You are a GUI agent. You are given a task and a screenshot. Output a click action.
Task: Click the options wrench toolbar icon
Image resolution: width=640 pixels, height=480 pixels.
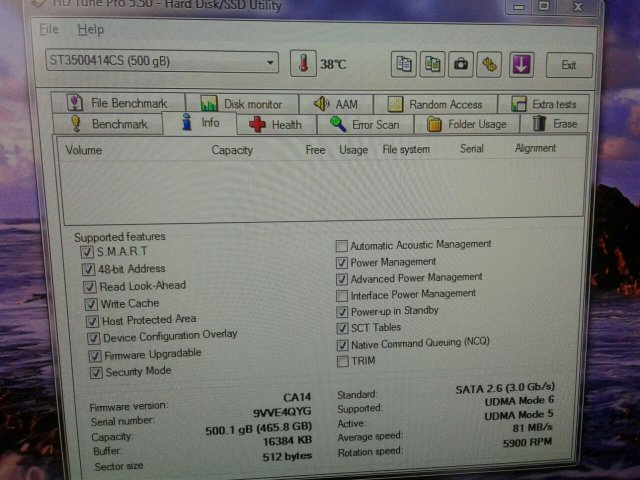490,64
